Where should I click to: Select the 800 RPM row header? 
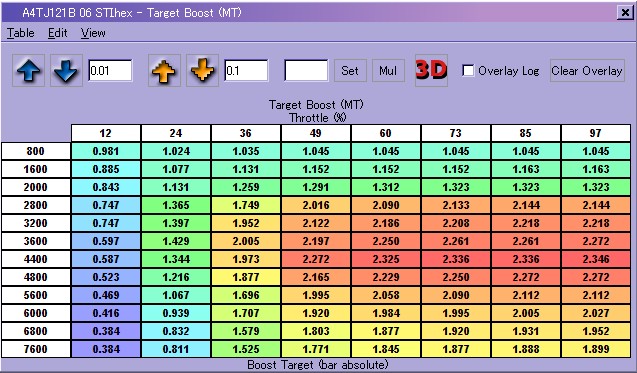coord(36,151)
